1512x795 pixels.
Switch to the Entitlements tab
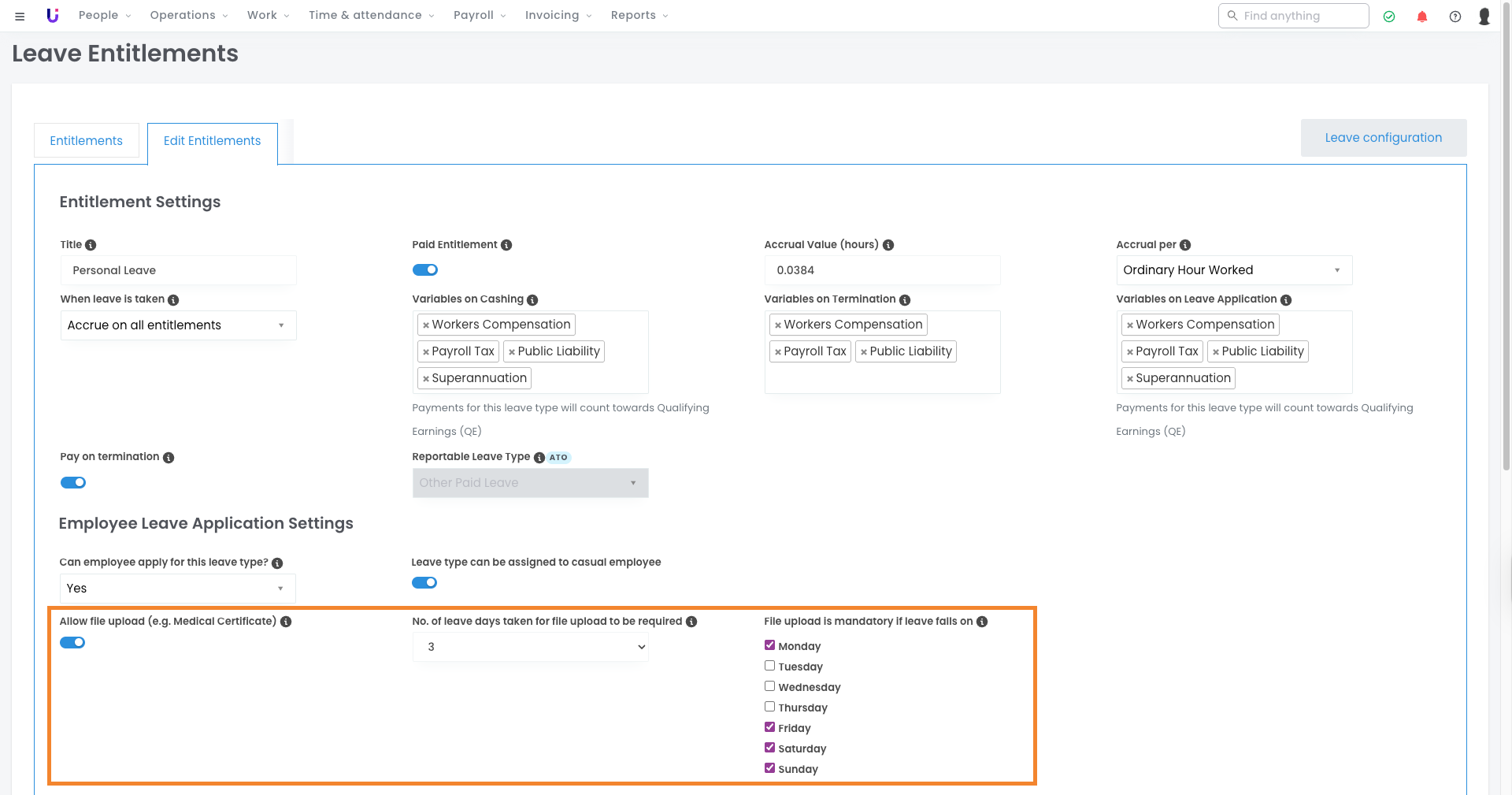pyautogui.click(x=87, y=141)
